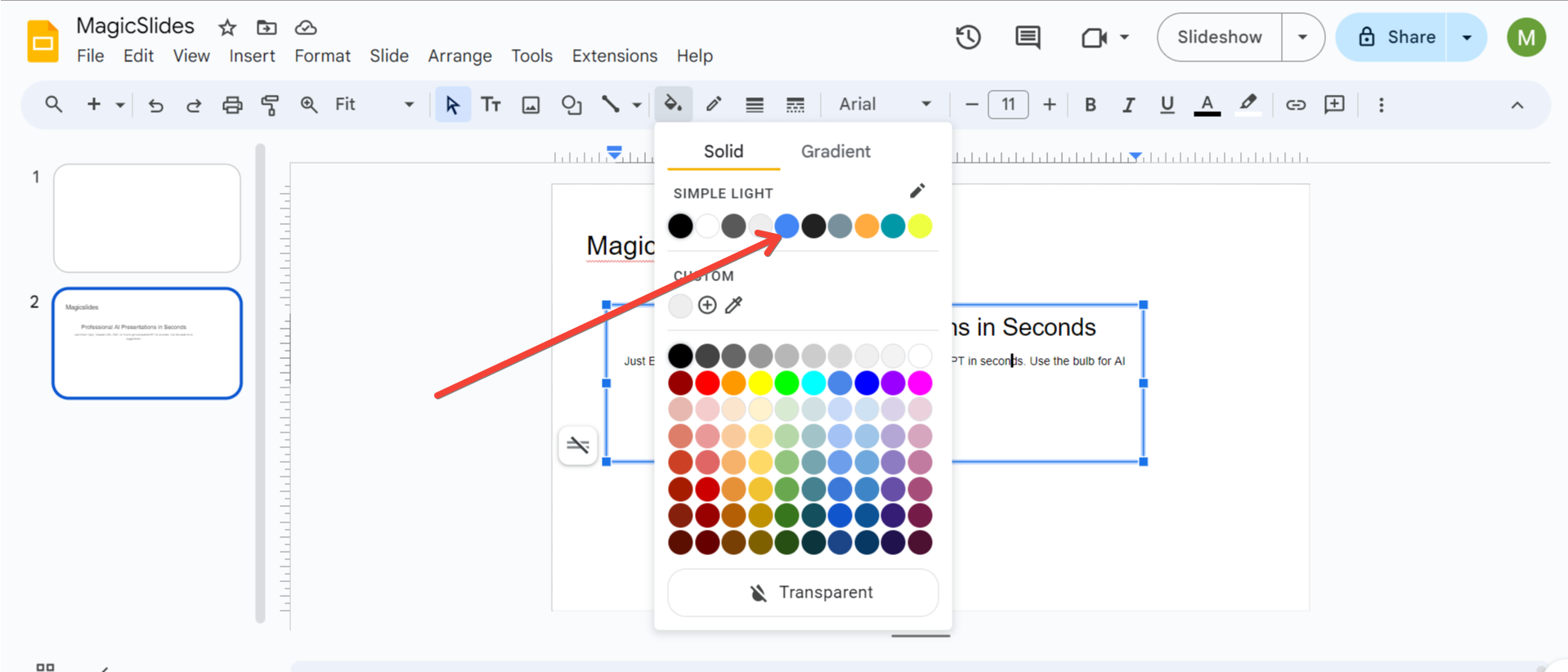
Task: Open the comments panel icon
Action: pos(1028,38)
